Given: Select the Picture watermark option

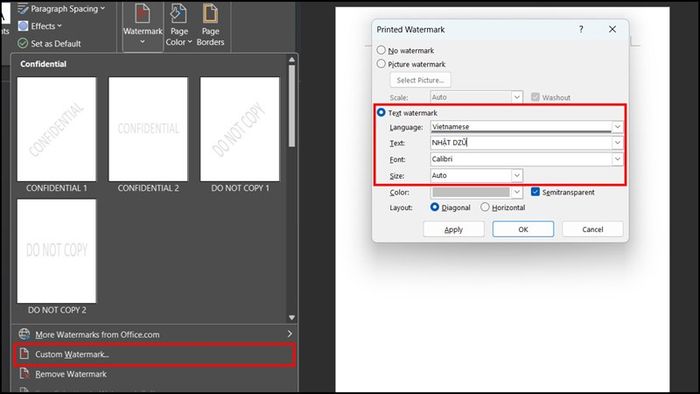Looking at the screenshot, I should (381, 64).
